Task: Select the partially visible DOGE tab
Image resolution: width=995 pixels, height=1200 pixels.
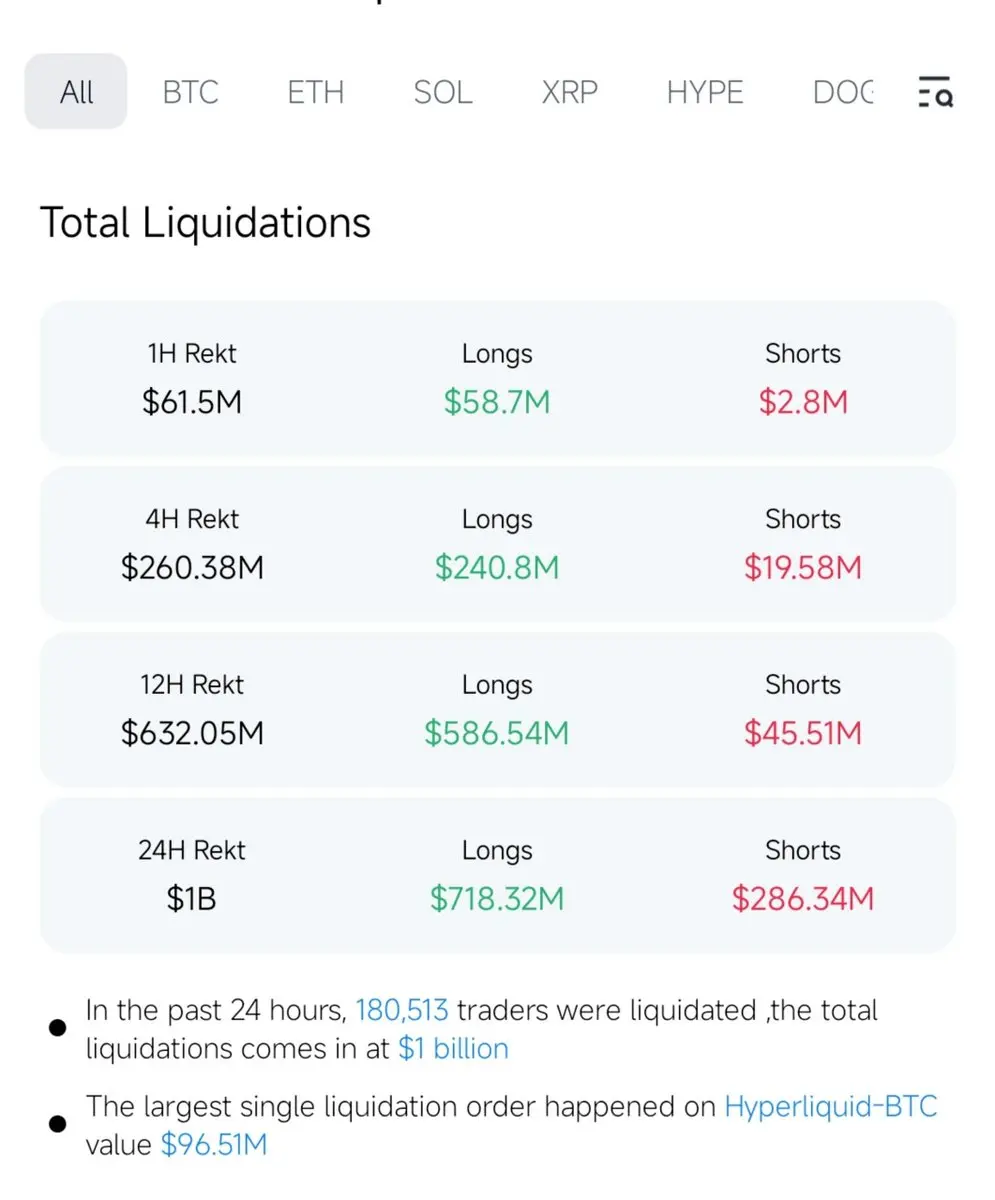Action: 843,93
